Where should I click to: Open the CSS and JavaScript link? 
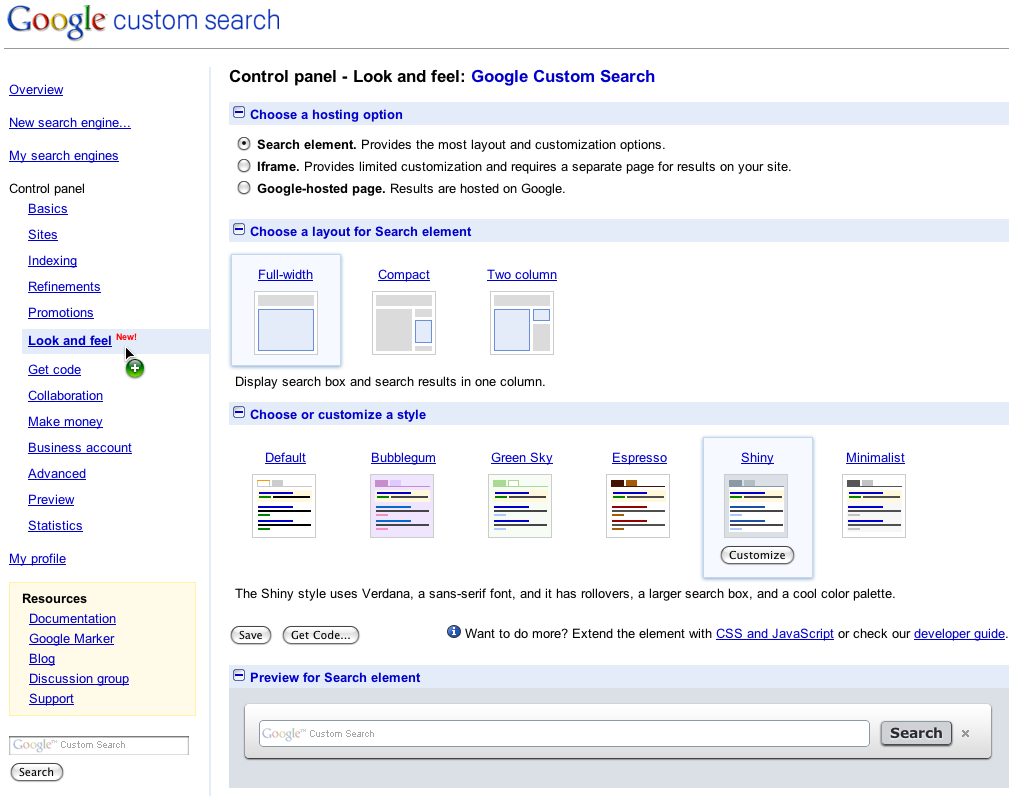(x=774, y=634)
